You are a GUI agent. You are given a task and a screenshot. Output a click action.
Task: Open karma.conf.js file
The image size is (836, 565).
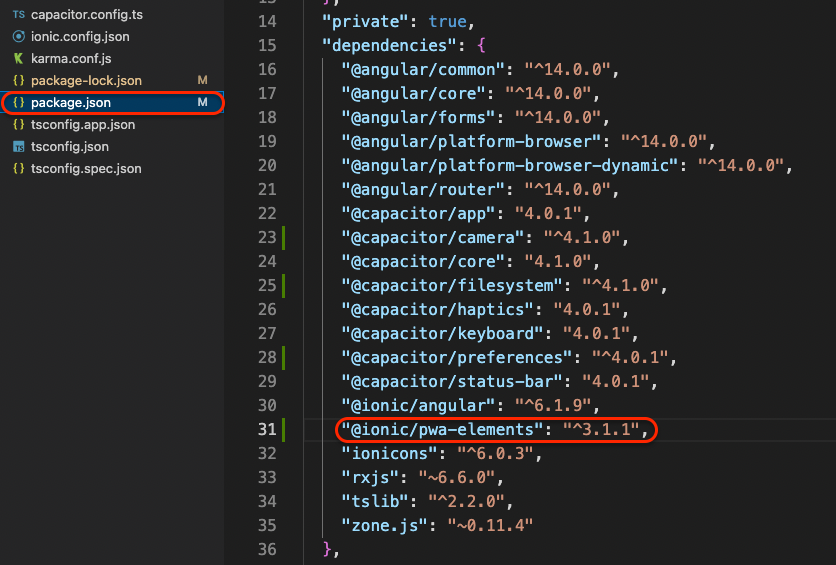coord(71,59)
